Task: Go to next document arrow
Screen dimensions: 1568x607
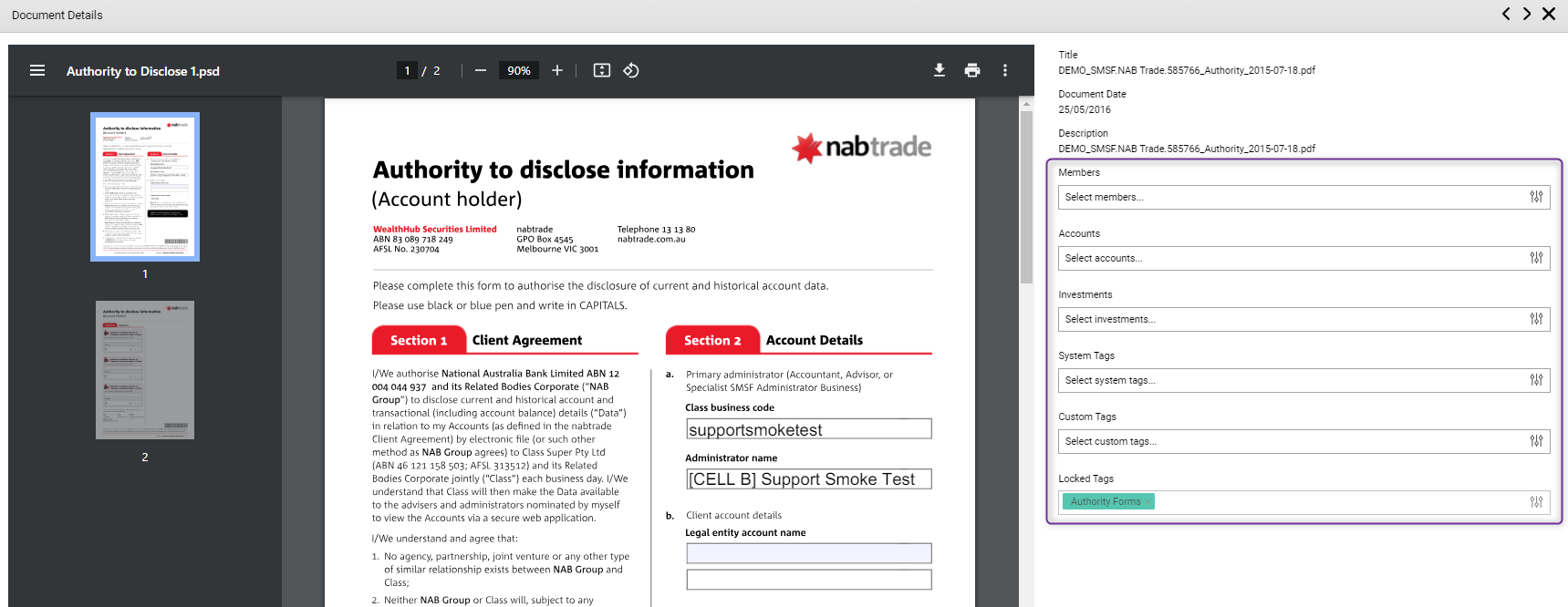Action: (x=1527, y=14)
